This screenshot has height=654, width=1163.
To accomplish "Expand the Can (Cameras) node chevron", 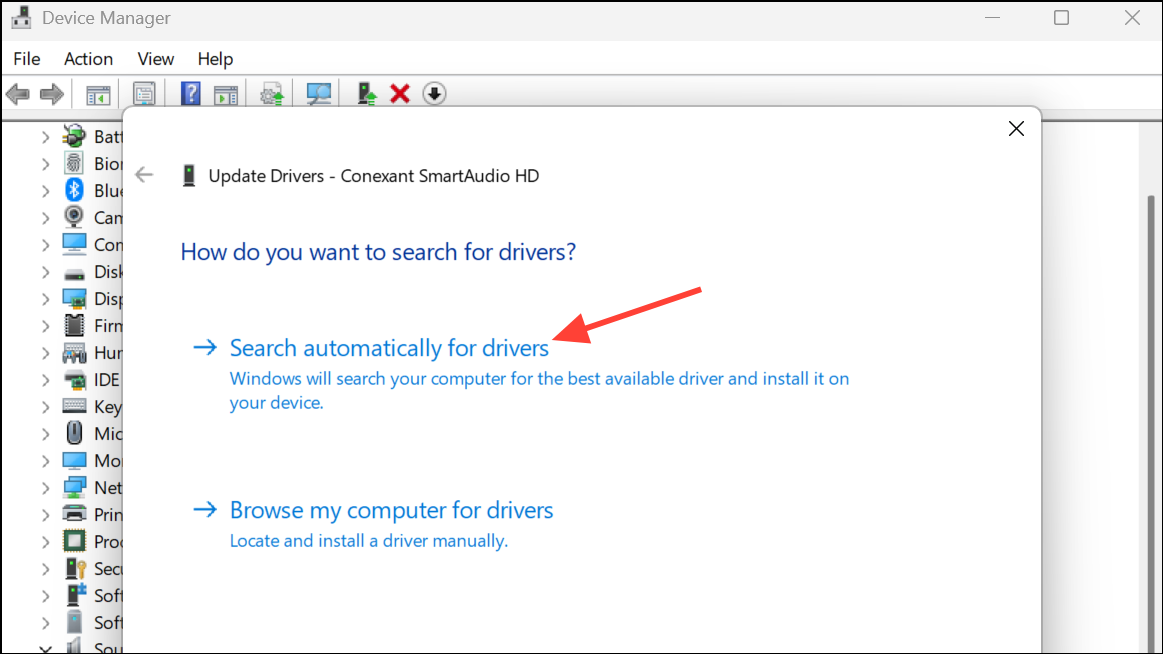I will (45, 218).
